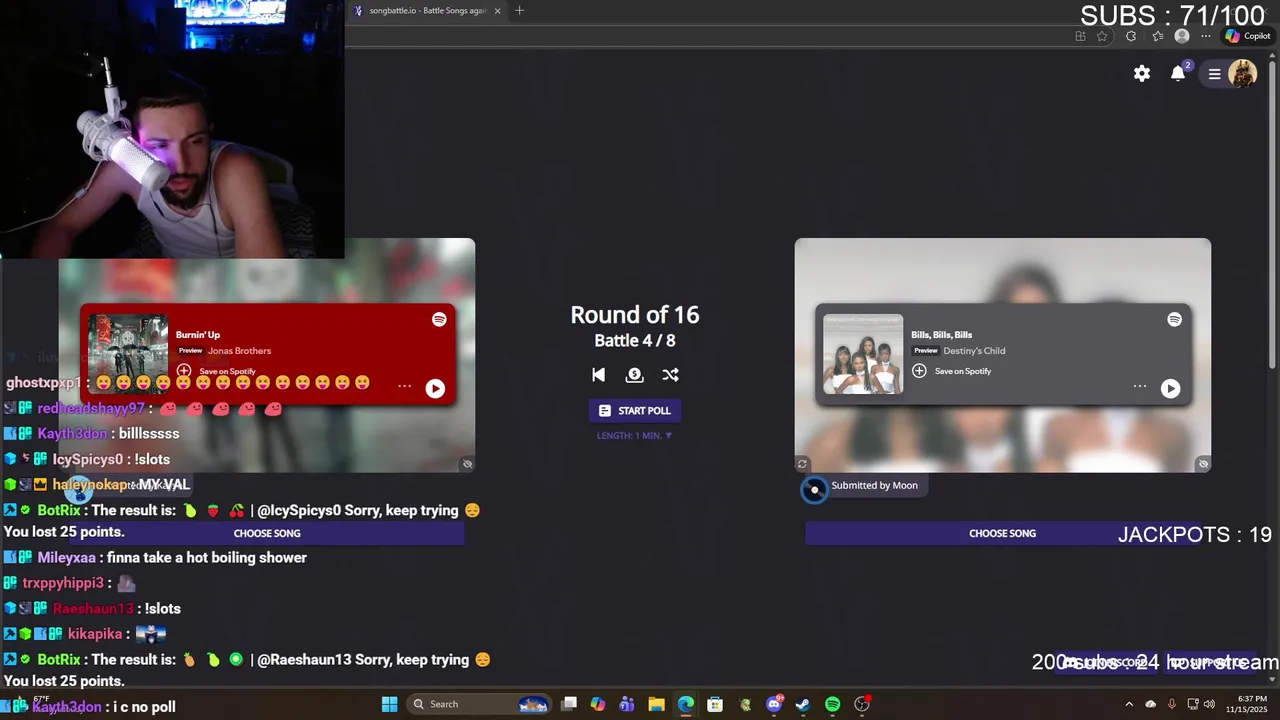Select the songbattle.io browser tab
The image size is (1280, 720).
(x=427, y=11)
